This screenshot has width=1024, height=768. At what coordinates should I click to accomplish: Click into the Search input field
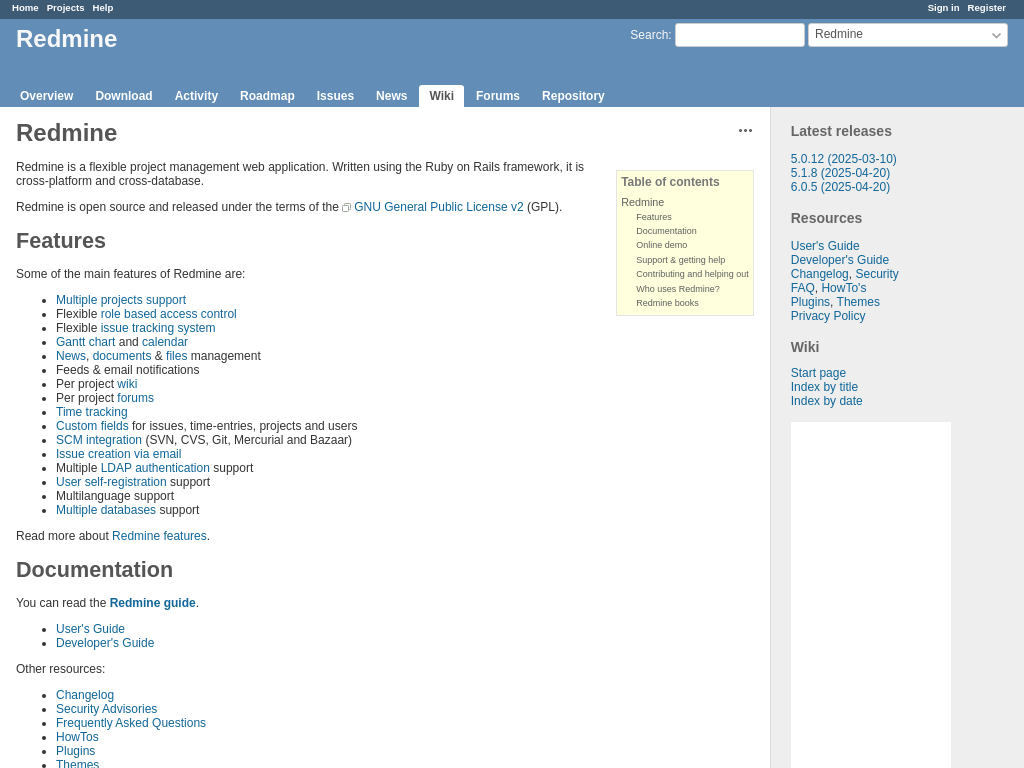coord(739,35)
